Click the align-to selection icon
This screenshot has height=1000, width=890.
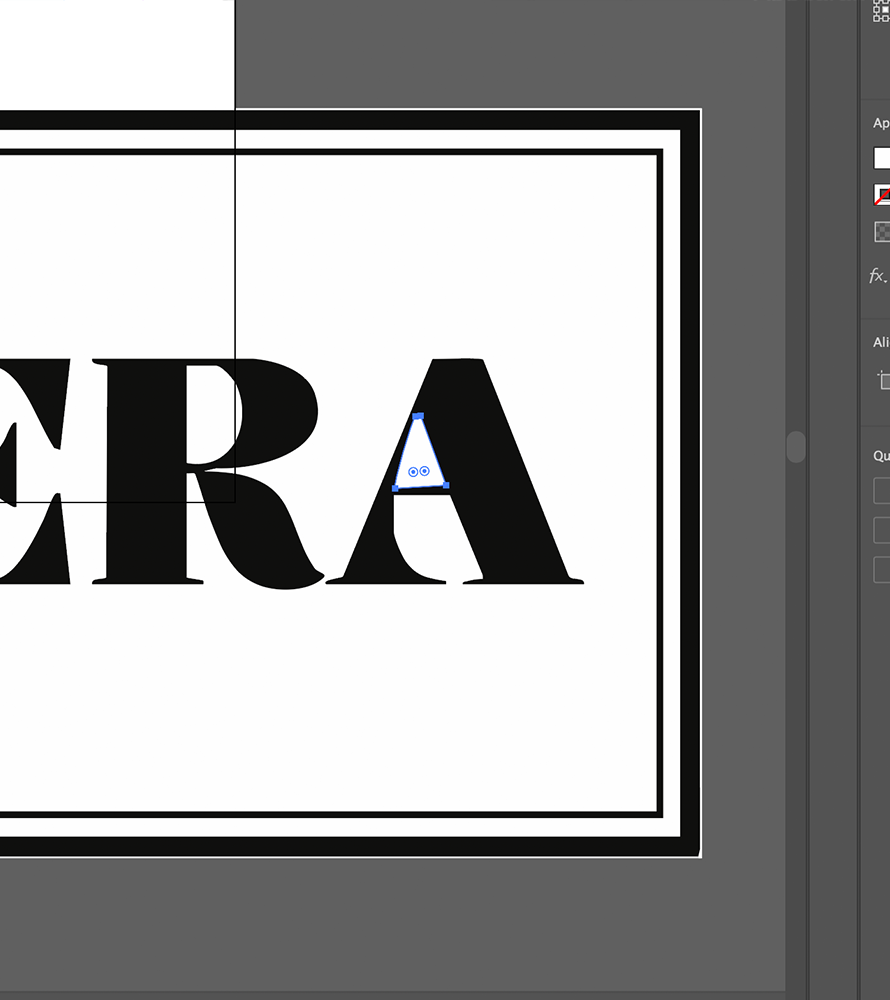click(x=884, y=380)
